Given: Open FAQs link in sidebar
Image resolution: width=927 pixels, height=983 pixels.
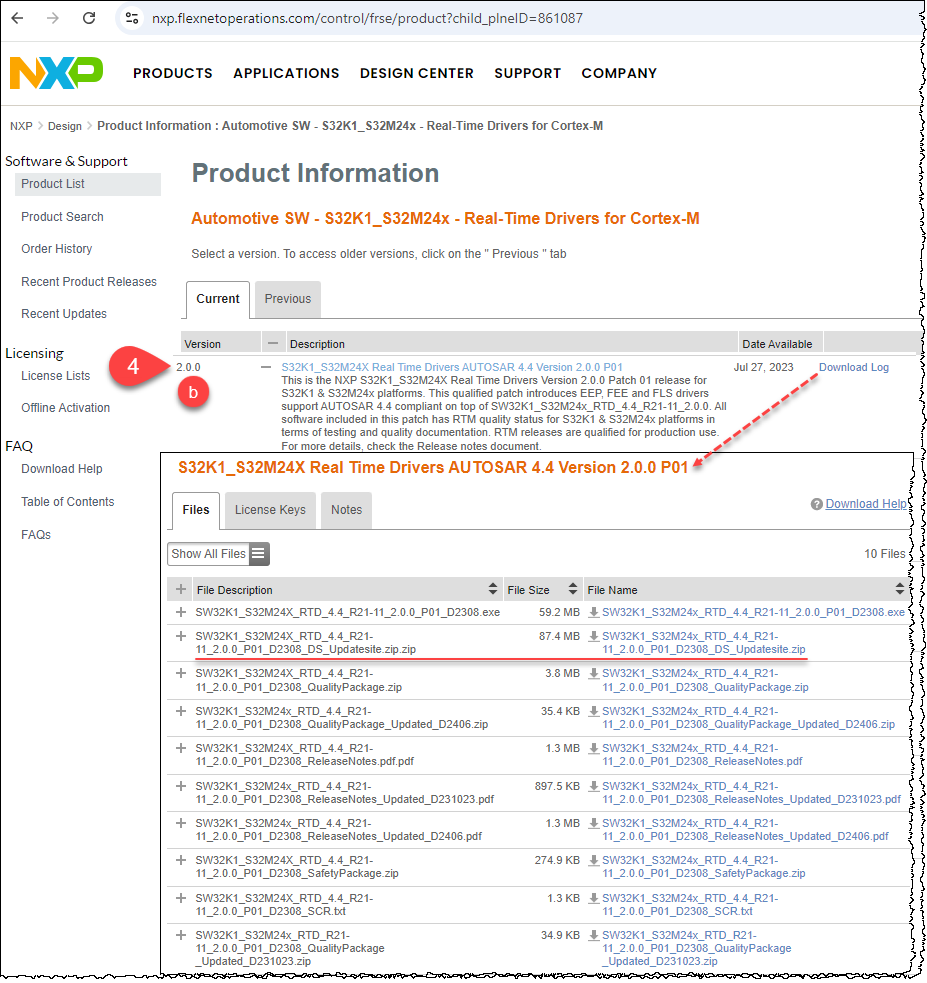Looking at the screenshot, I should coord(36,535).
